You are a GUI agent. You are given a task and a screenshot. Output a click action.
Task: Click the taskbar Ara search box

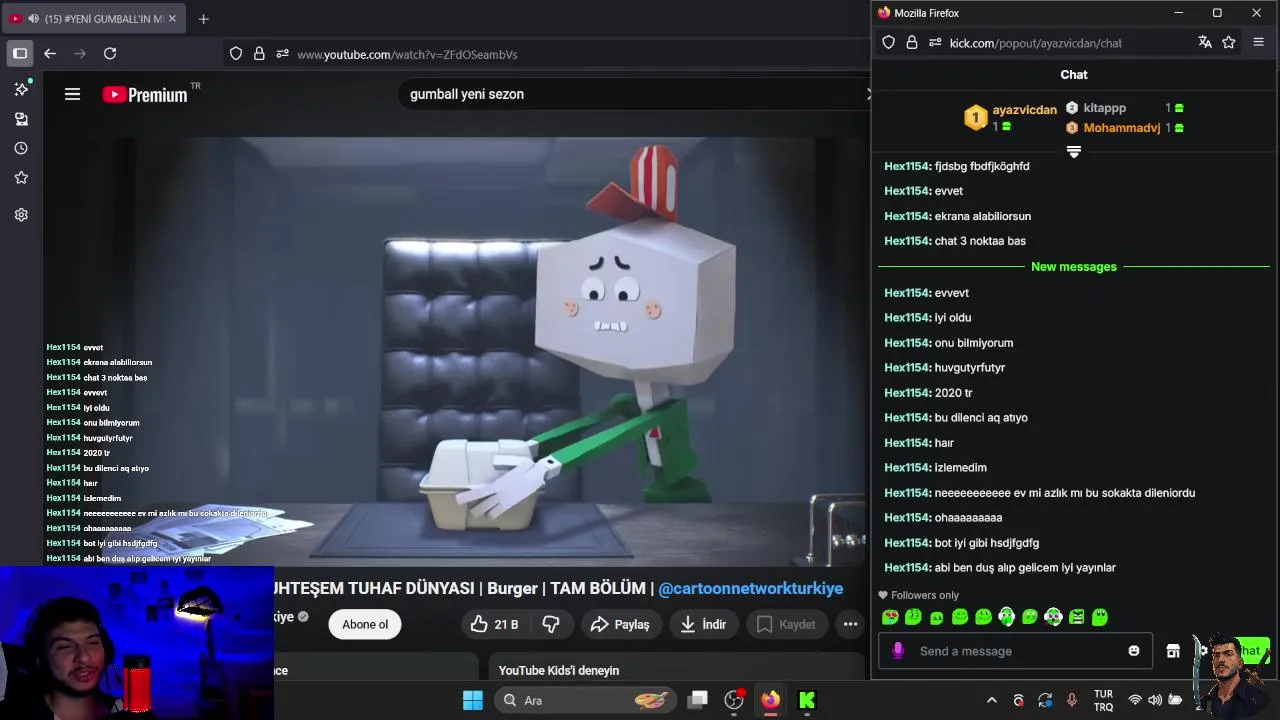[585, 700]
